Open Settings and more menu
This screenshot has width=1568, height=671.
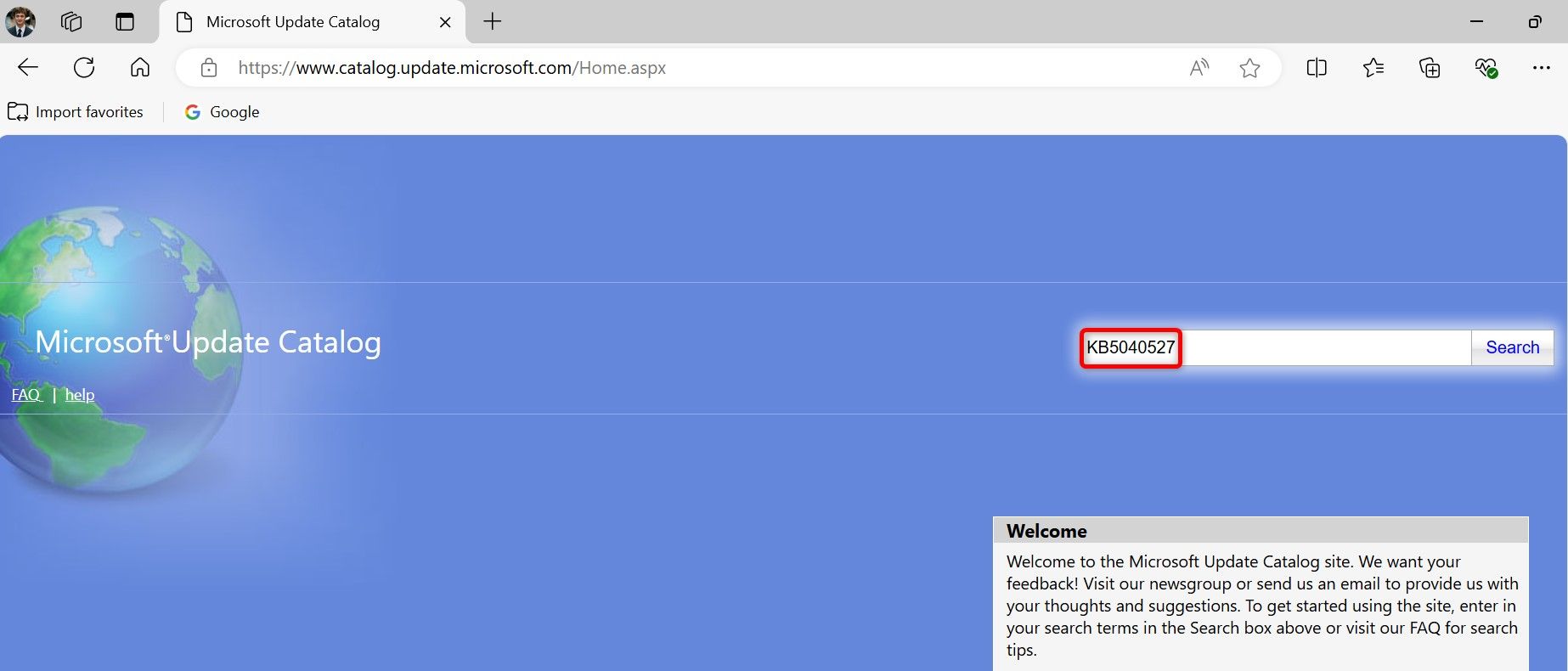tap(1542, 68)
